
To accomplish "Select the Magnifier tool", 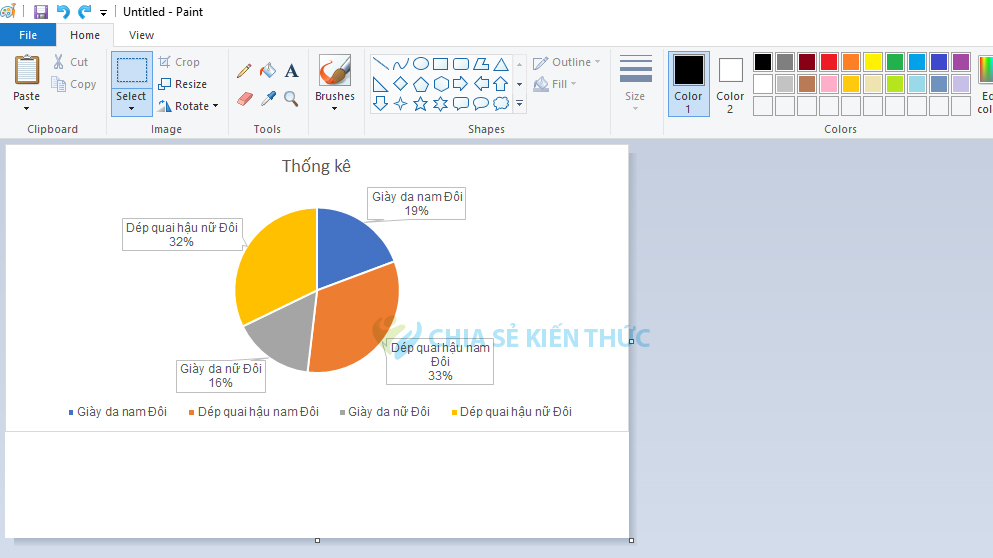I will [x=291, y=98].
